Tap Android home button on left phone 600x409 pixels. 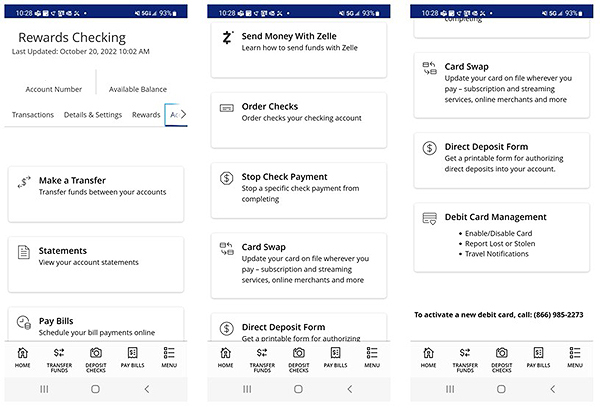(x=96, y=389)
